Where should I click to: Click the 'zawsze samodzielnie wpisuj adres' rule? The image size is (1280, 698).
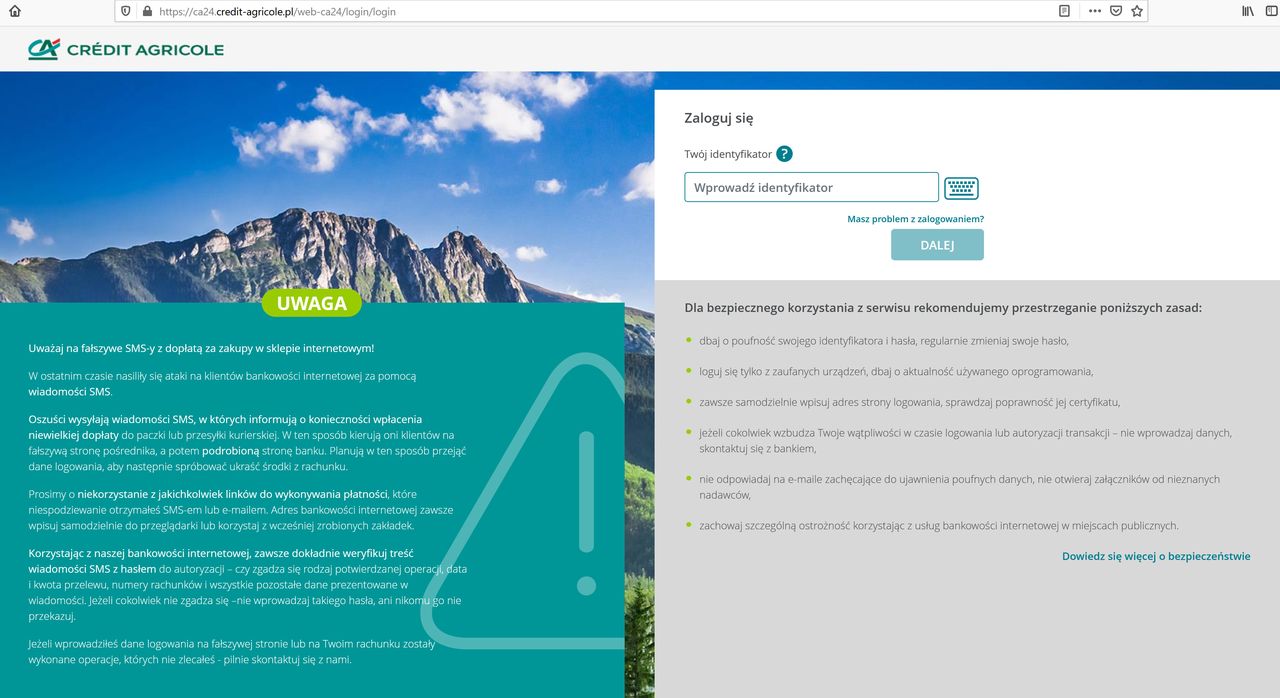[x=909, y=402]
